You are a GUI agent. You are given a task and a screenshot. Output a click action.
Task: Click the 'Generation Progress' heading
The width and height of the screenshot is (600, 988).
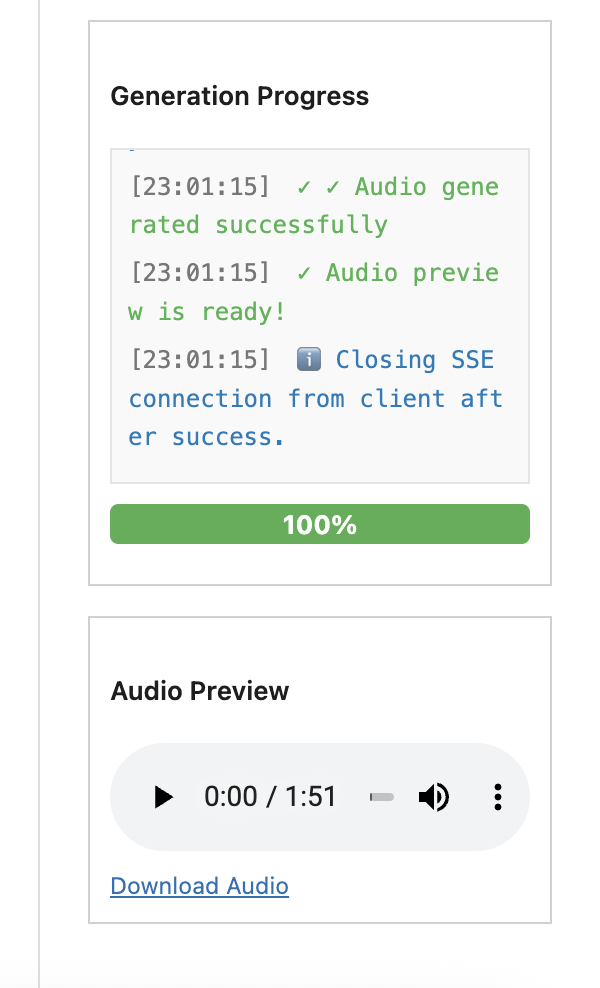[x=239, y=96]
